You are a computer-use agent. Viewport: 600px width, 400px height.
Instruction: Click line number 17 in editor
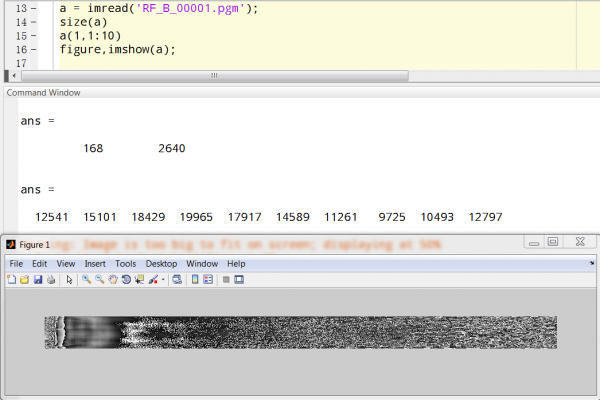(21, 63)
